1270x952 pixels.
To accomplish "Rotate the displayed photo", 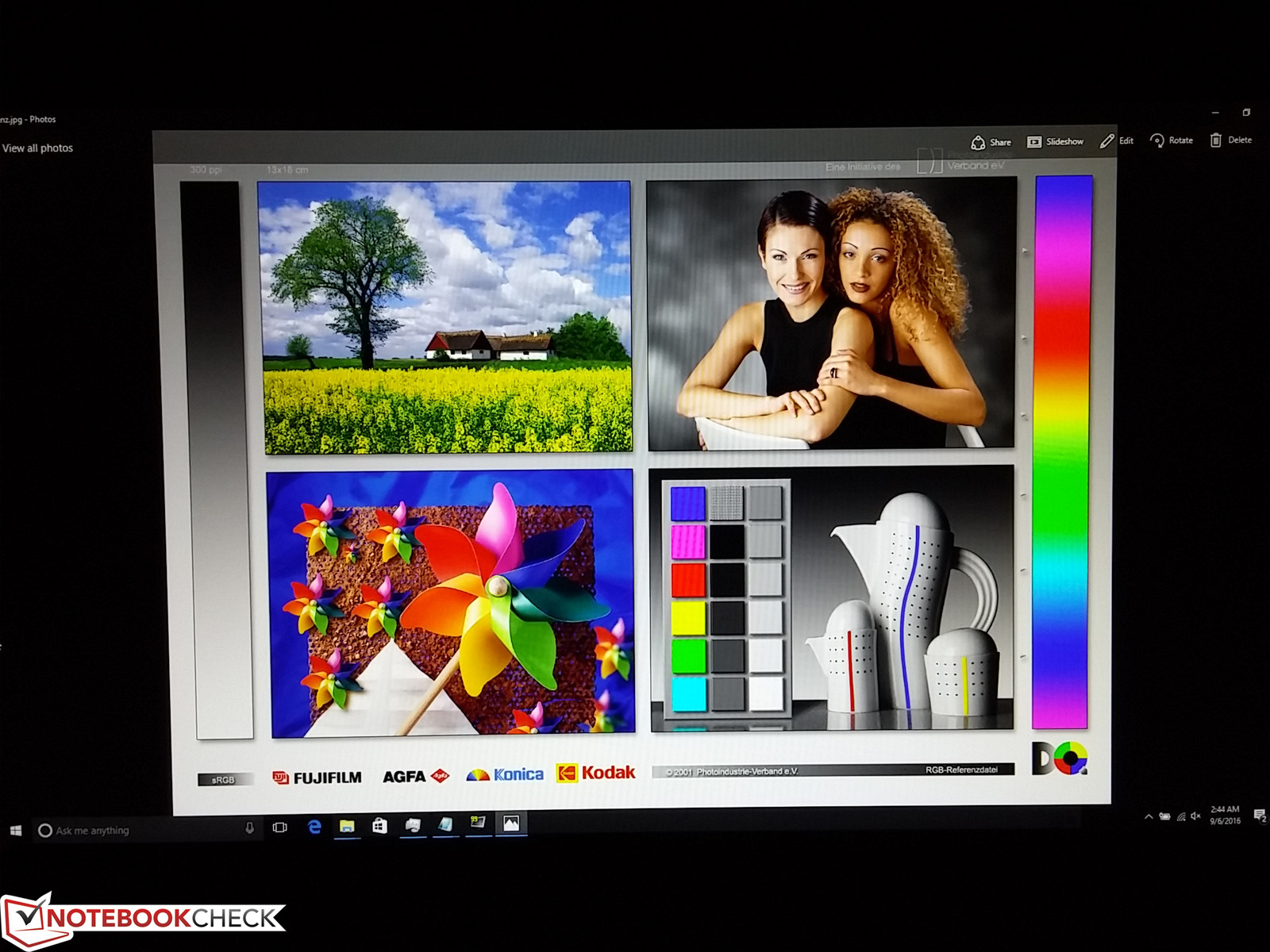I will point(1171,140).
